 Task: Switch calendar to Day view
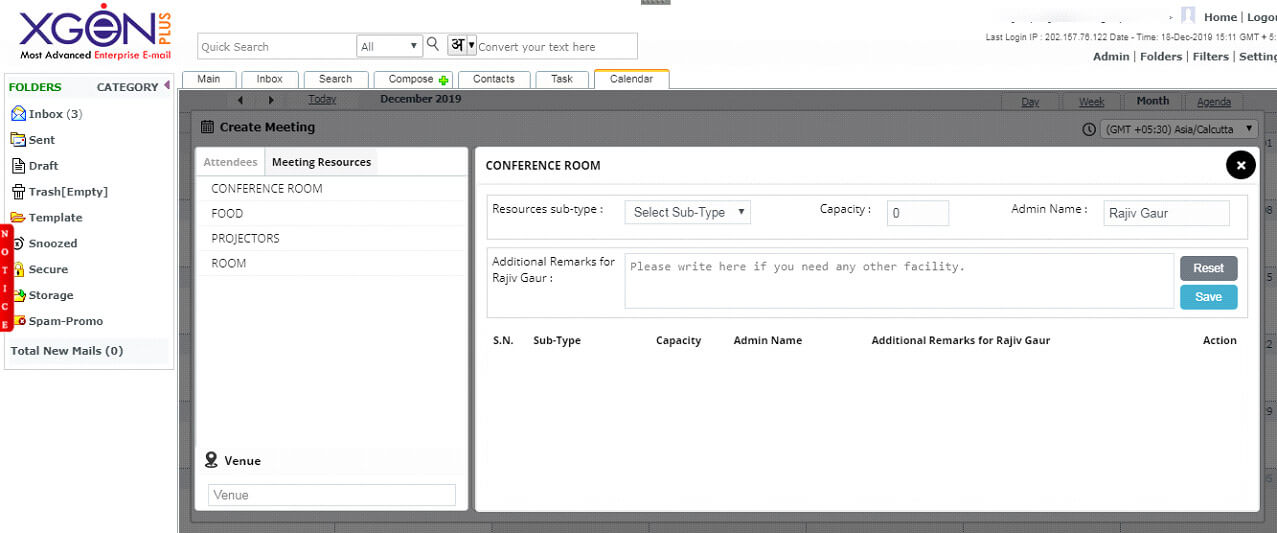point(1030,102)
